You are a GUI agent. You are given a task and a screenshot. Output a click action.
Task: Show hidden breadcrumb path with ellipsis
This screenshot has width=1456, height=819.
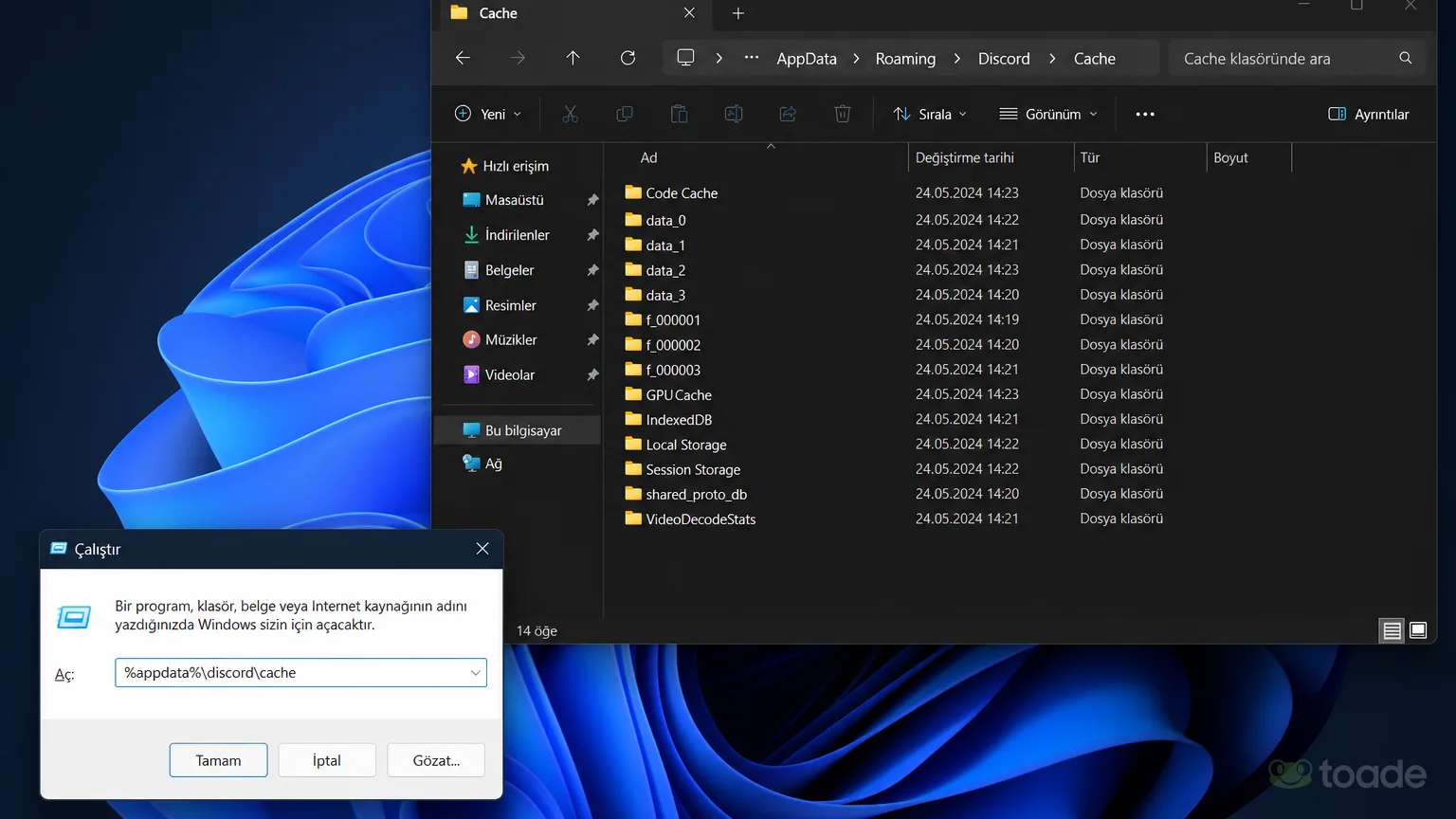(752, 58)
